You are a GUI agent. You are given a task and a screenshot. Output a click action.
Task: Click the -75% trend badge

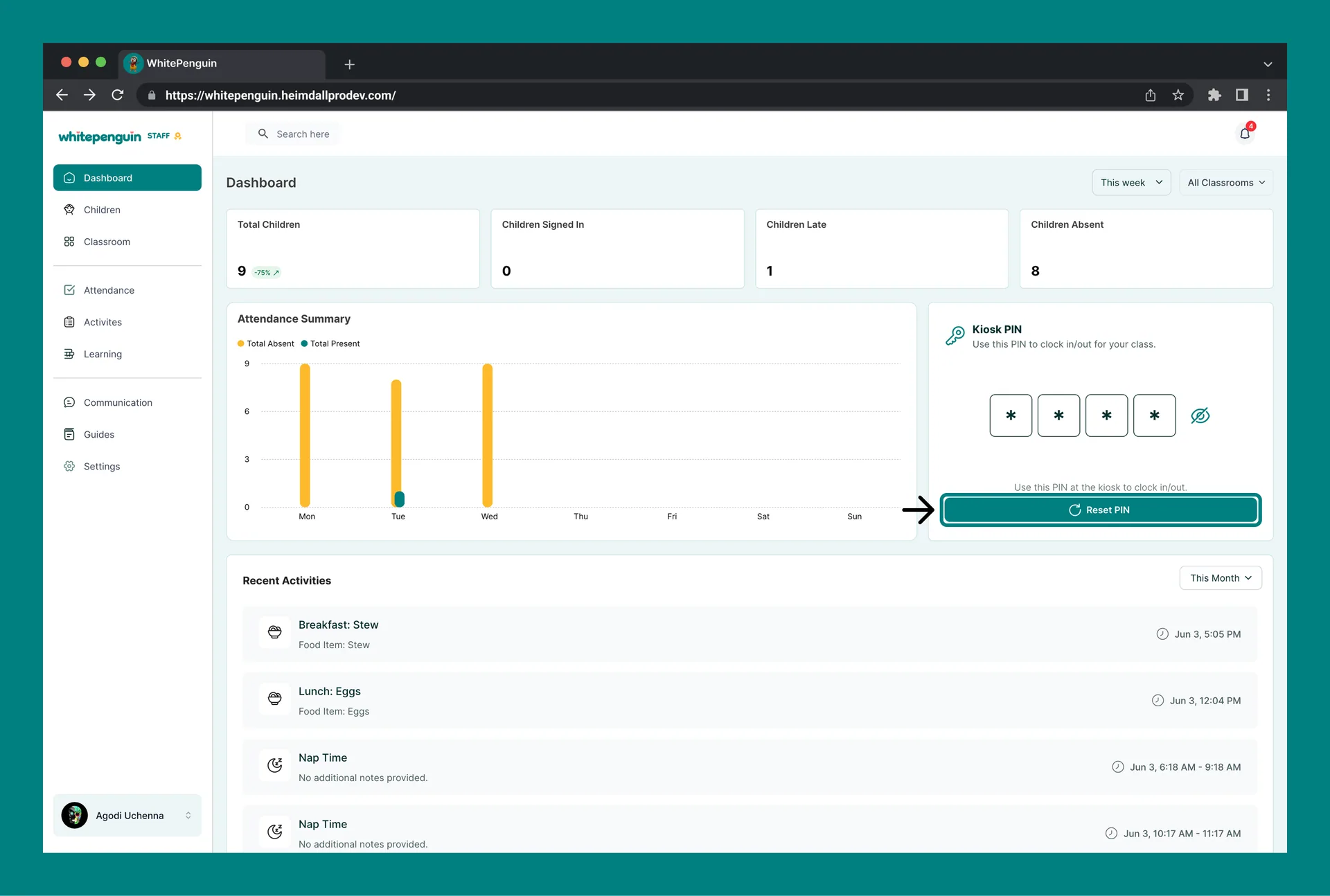point(266,272)
